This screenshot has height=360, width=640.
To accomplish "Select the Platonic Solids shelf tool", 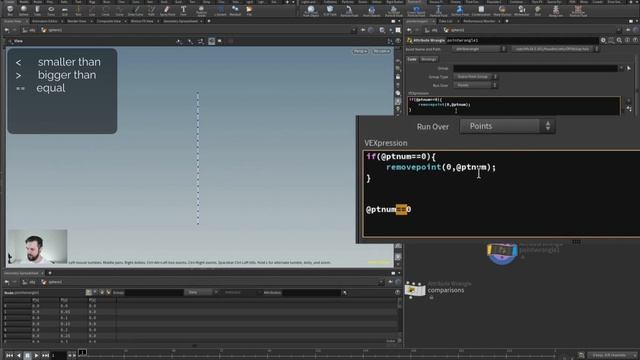I will (201, 10).
